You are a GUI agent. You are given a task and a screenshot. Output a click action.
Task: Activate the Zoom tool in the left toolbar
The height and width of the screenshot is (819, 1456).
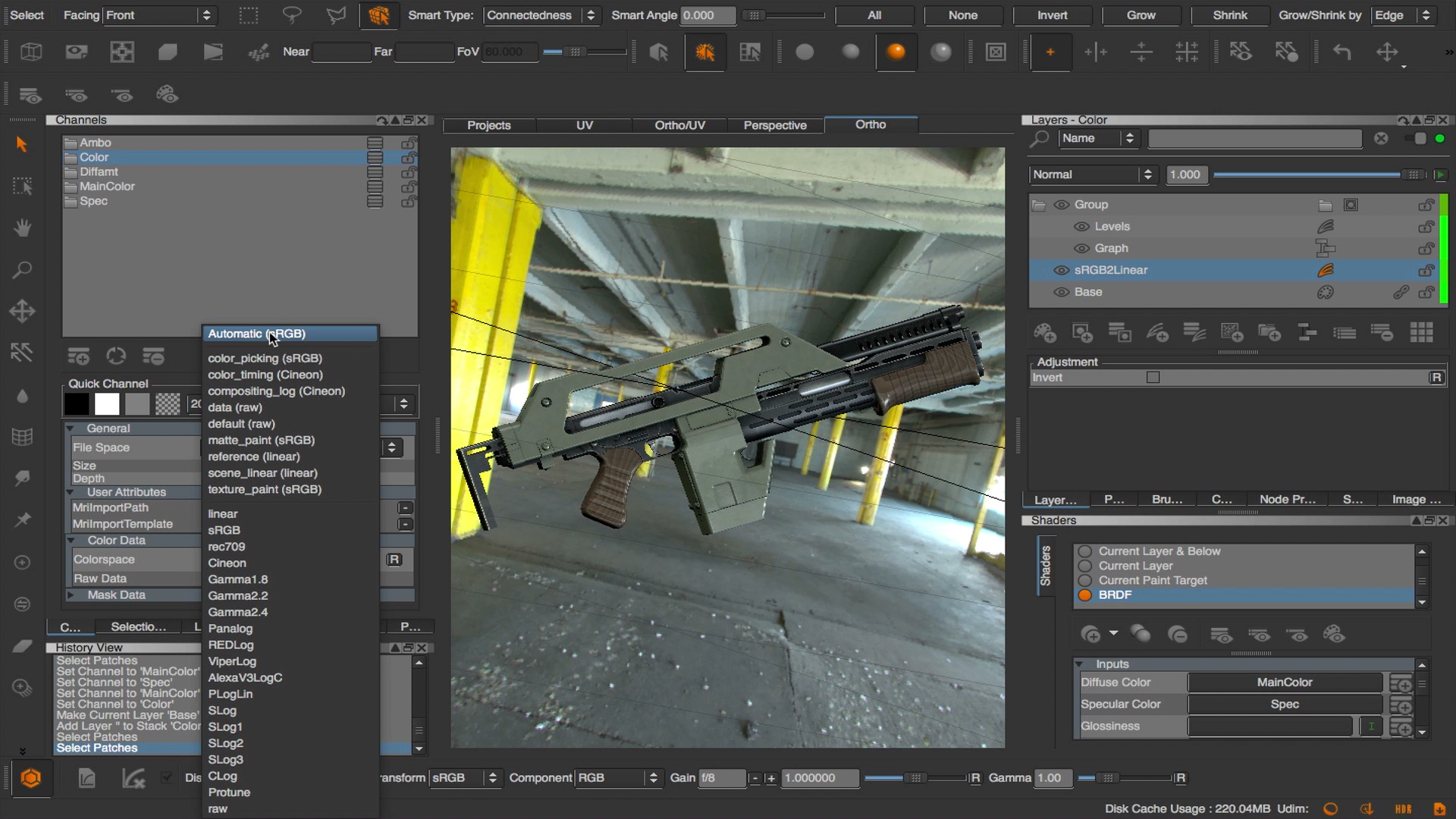pos(22,270)
